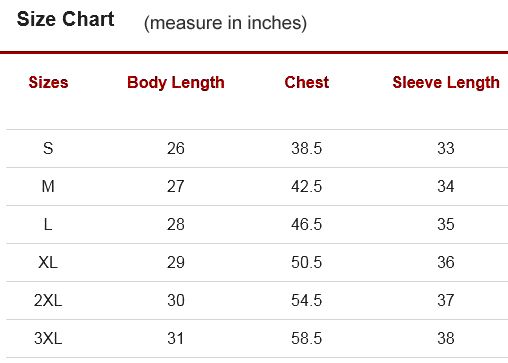Click chest value 50.5

[x=307, y=262]
